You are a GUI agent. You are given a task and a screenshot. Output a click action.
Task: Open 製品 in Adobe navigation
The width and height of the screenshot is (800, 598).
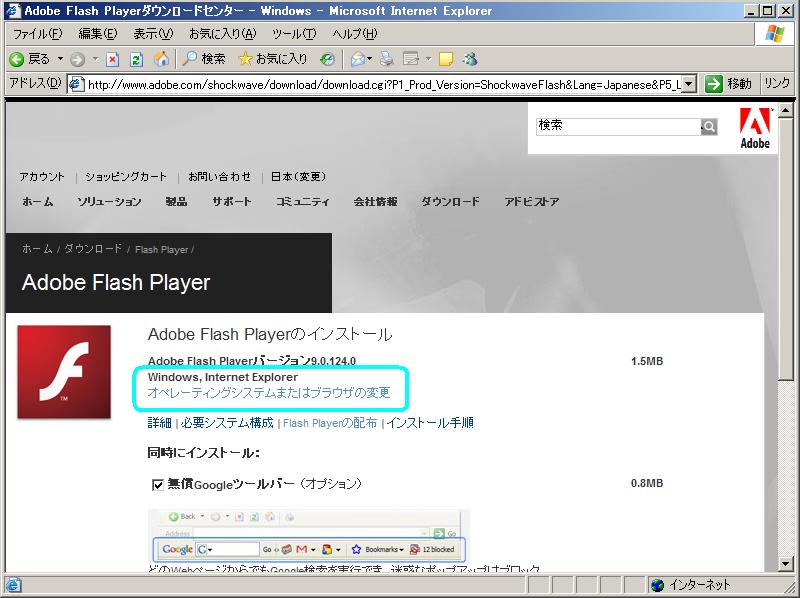pyautogui.click(x=177, y=202)
